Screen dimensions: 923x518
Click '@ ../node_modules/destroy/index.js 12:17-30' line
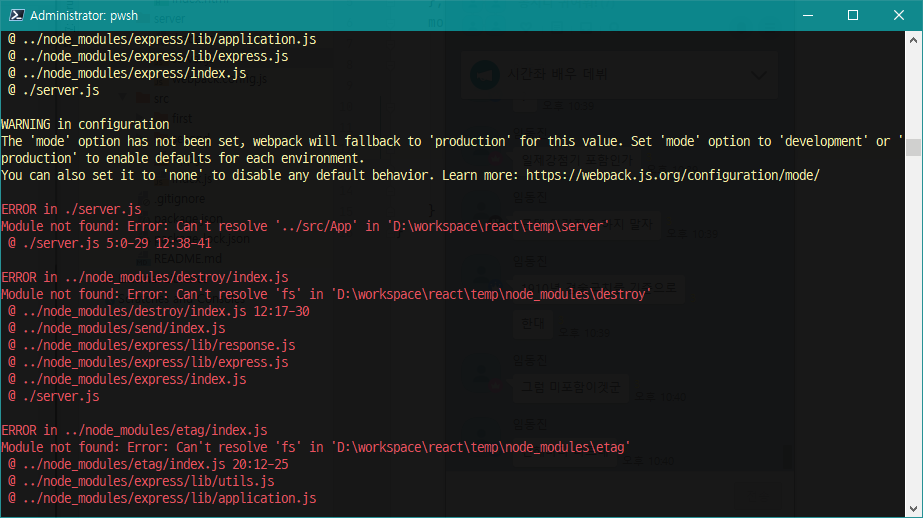[159, 311]
